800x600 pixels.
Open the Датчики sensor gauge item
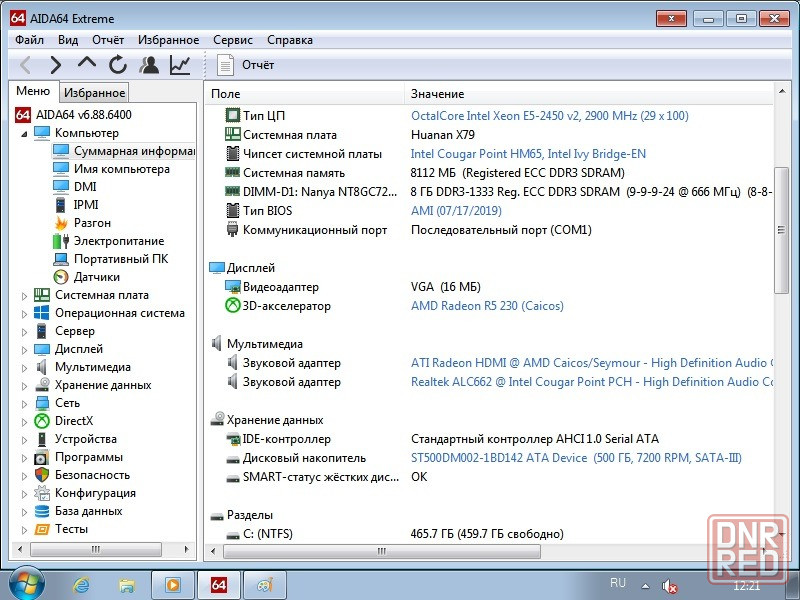click(96, 277)
